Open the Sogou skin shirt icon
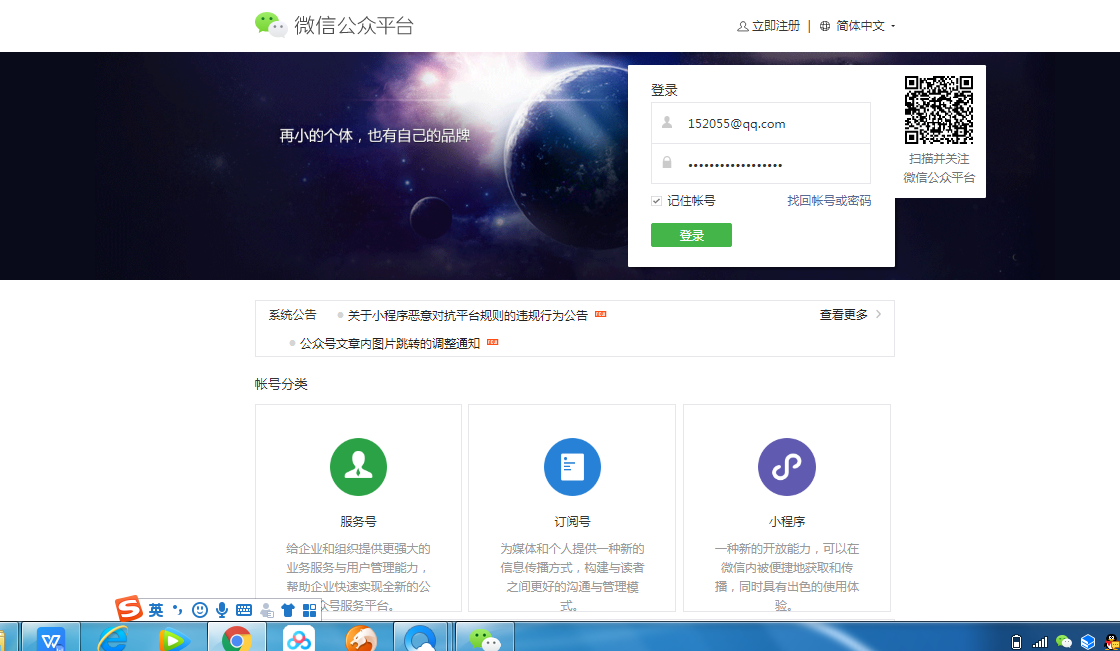The image size is (1120, 651). click(x=288, y=610)
